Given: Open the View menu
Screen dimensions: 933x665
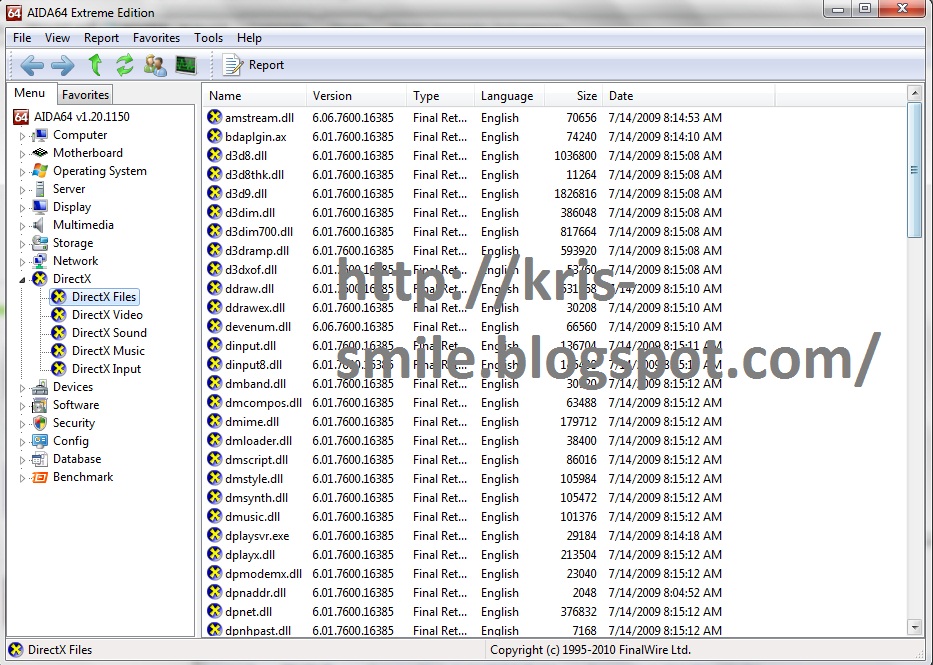Looking at the screenshot, I should (57, 37).
